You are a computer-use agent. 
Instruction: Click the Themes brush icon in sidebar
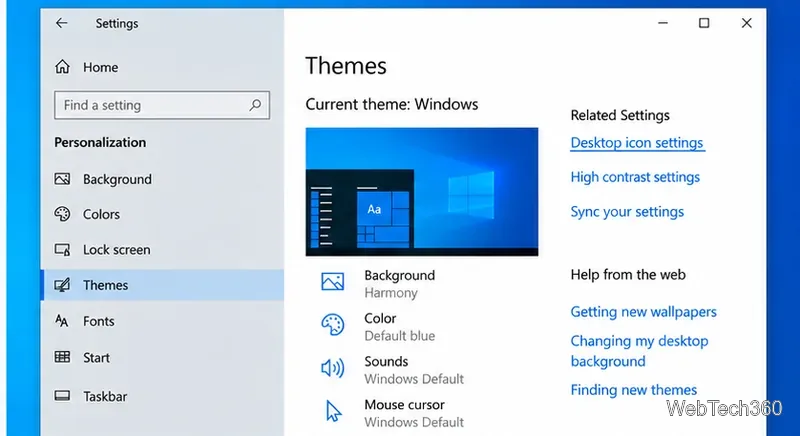(x=62, y=285)
